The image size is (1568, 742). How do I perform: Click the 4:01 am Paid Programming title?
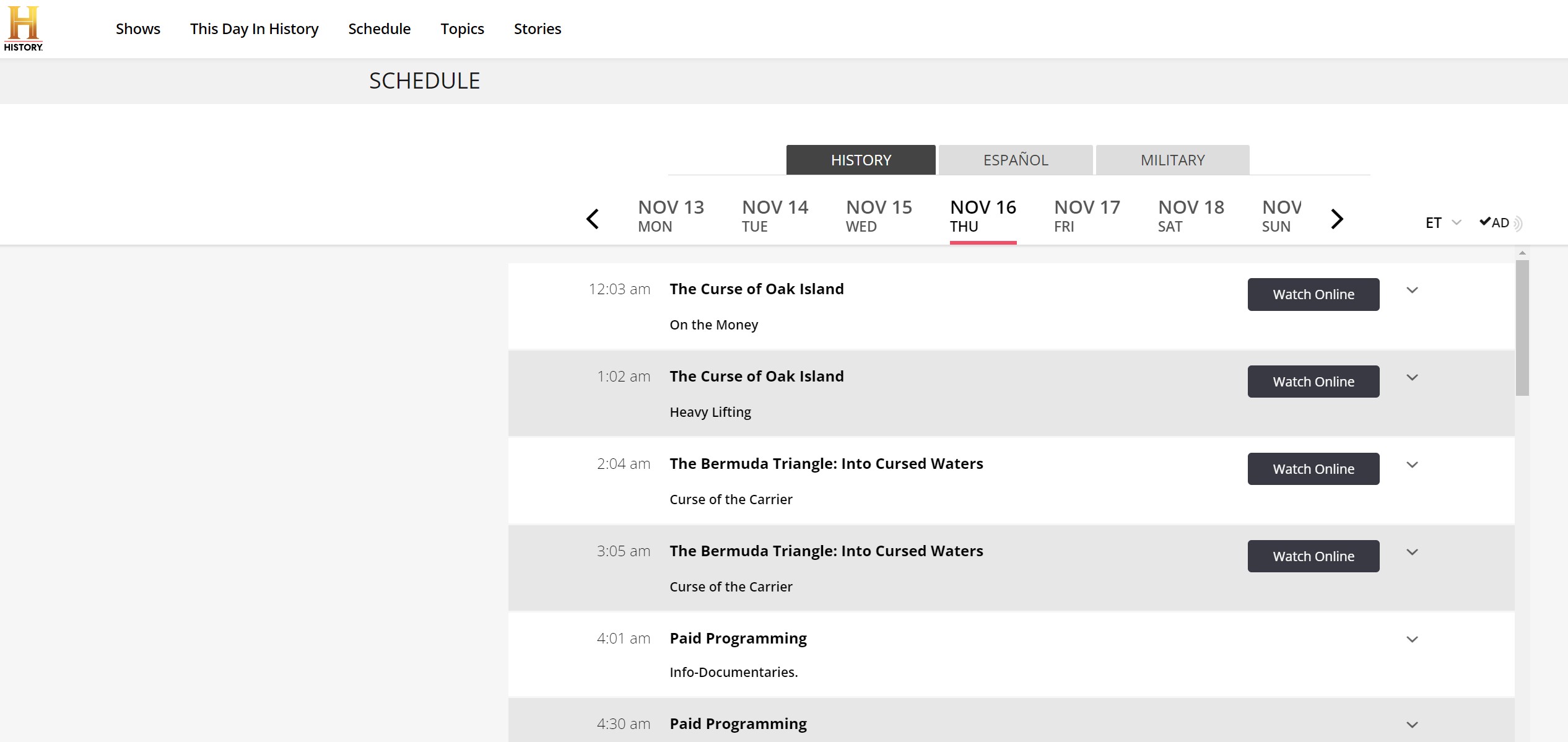tap(738, 639)
